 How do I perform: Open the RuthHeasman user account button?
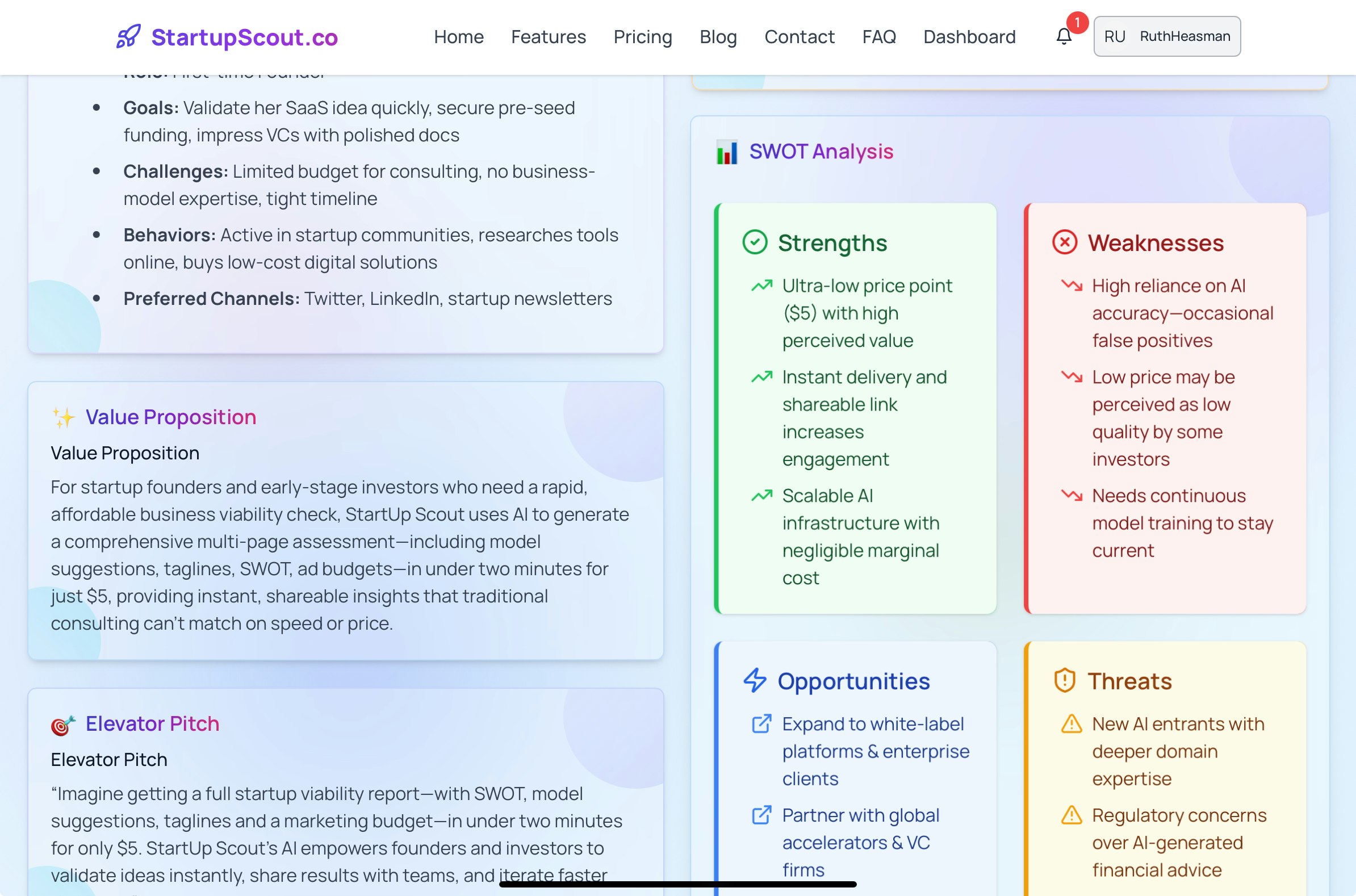pyautogui.click(x=1167, y=36)
